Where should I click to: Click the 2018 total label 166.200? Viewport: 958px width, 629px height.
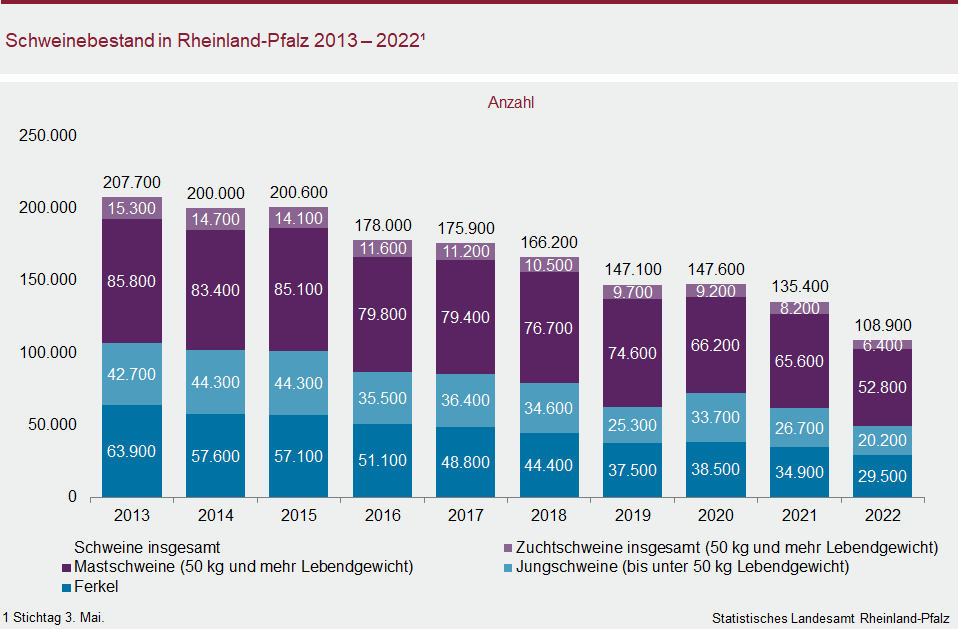click(549, 242)
